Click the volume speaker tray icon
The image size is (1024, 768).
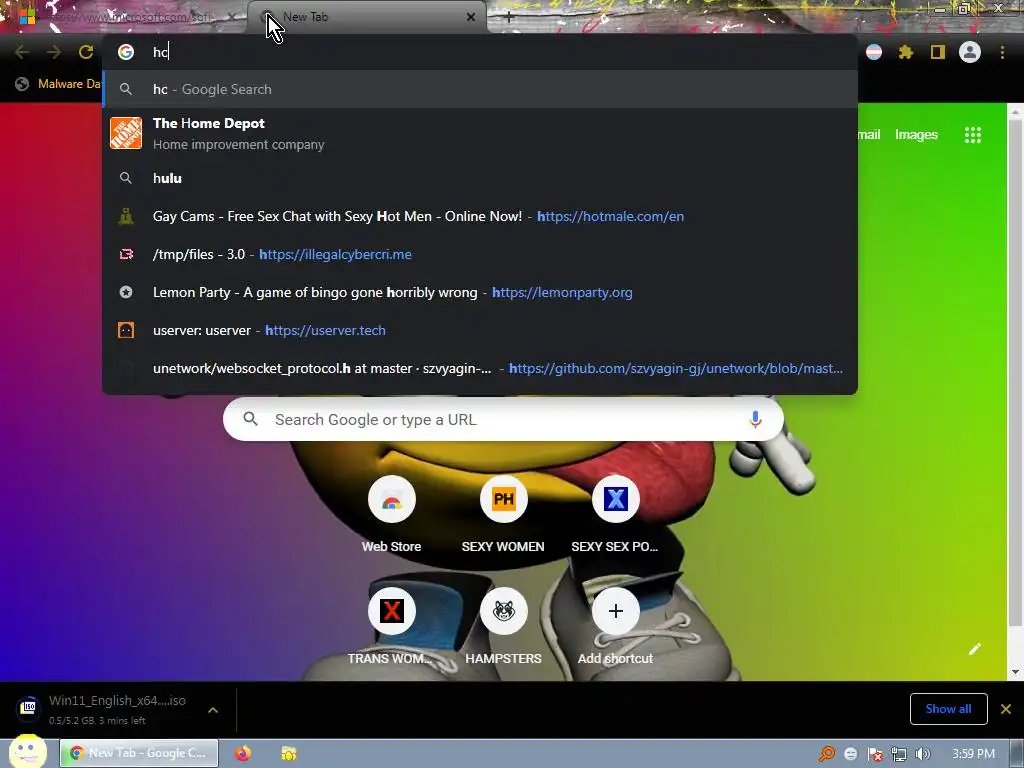pos(923,754)
